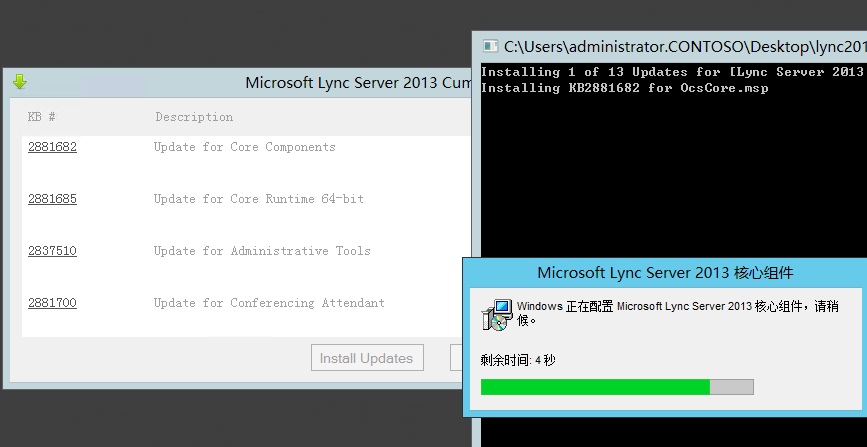
Task: Select 'Update for Core Runtime 64-bit' text
Action: click(x=259, y=199)
